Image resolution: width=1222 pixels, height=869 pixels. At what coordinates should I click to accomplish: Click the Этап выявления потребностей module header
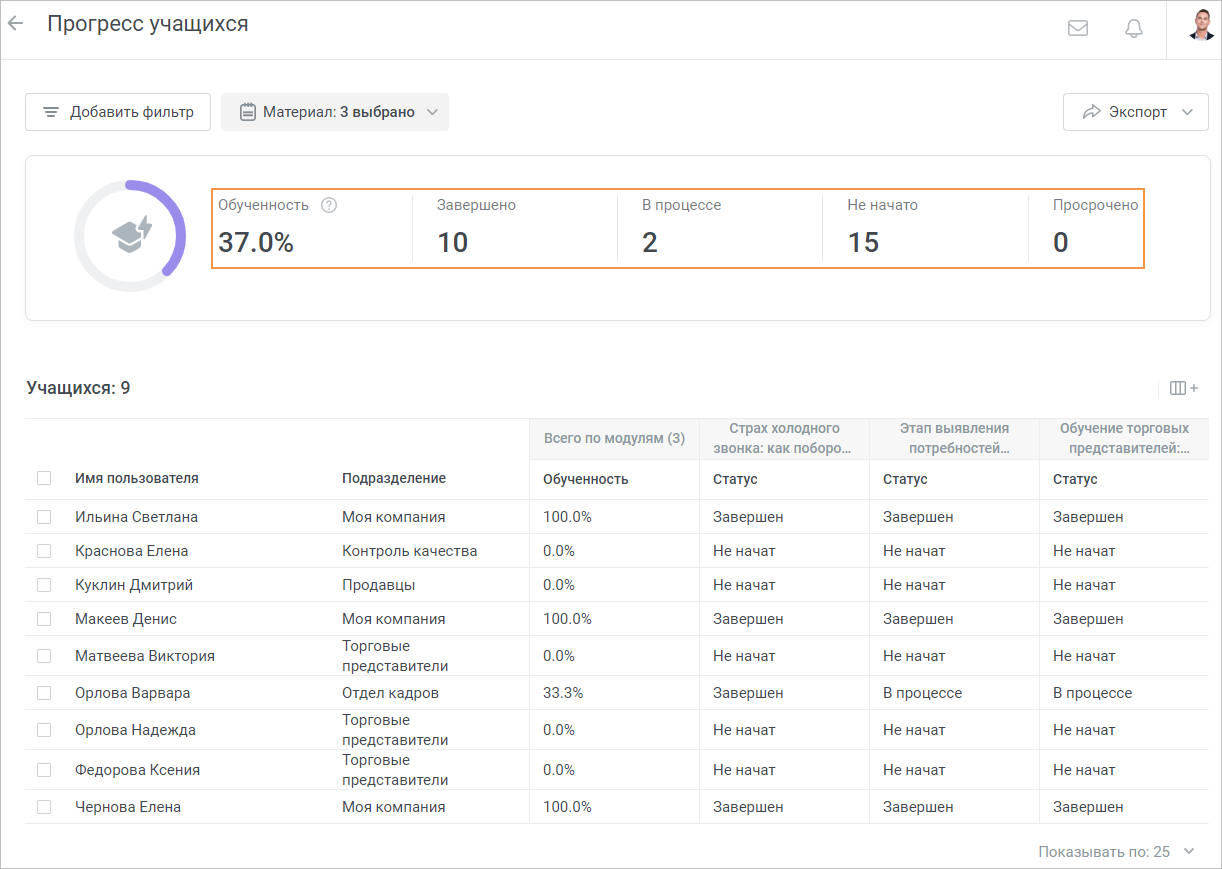tap(954, 439)
